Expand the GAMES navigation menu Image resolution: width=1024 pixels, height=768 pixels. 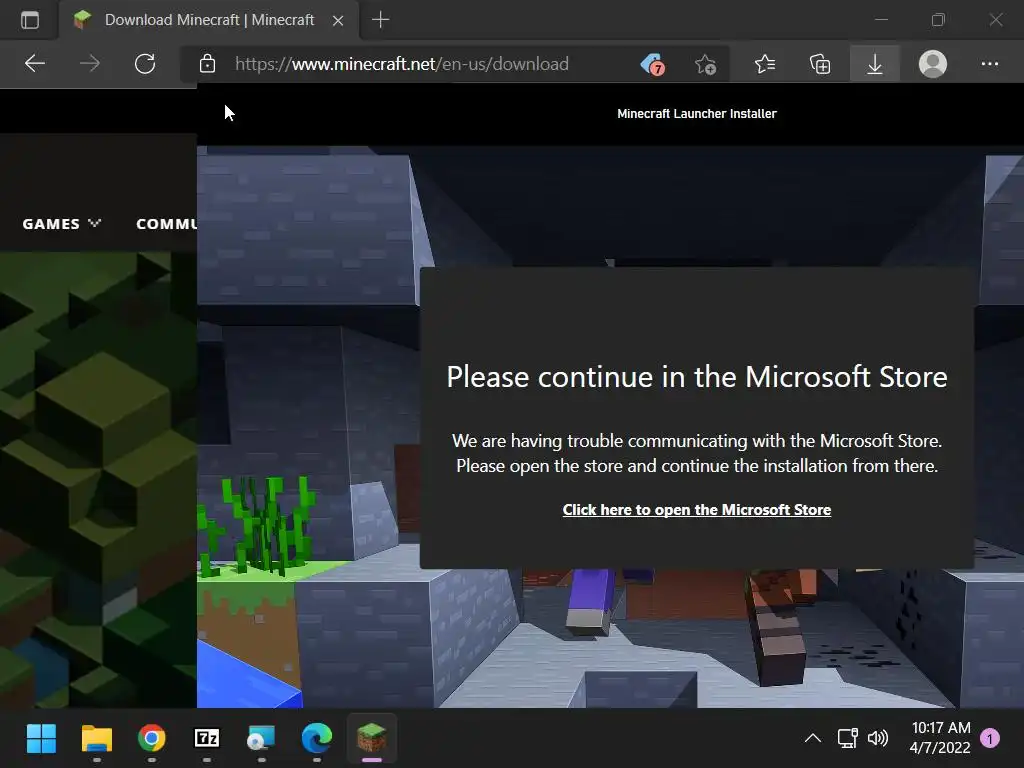[61, 224]
